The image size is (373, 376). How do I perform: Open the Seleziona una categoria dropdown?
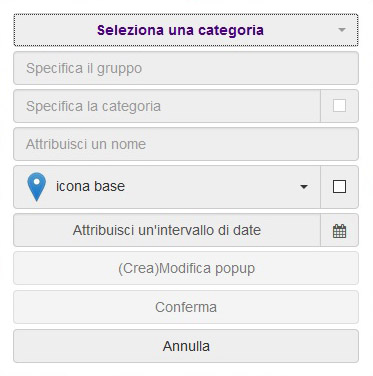point(186,30)
